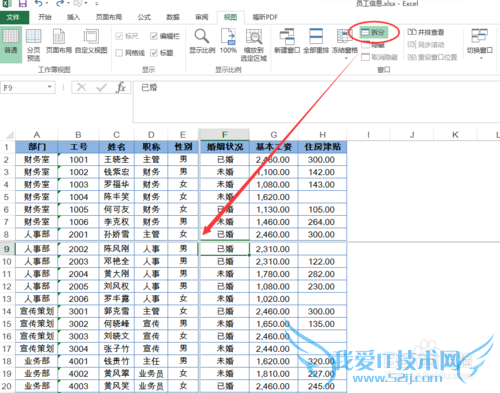Expand the 冻结窗格 dropdown arrow
Image resolution: width=500 pixels, height=393 pixels.
tap(346, 58)
